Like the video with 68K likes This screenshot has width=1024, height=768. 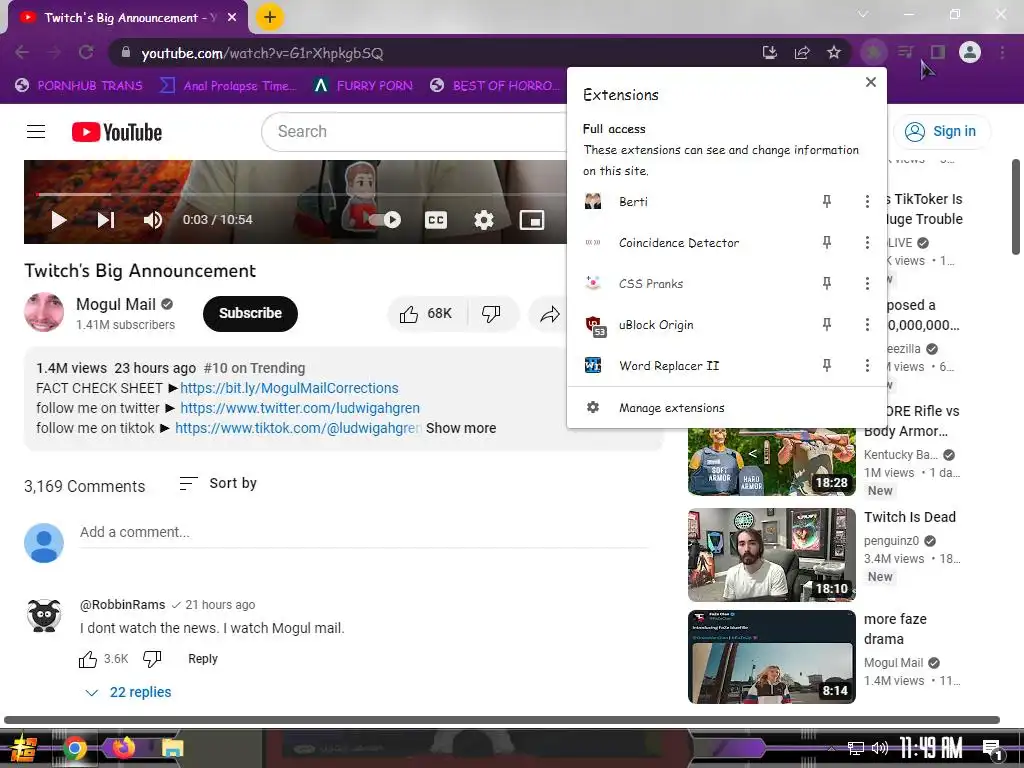click(426, 314)
